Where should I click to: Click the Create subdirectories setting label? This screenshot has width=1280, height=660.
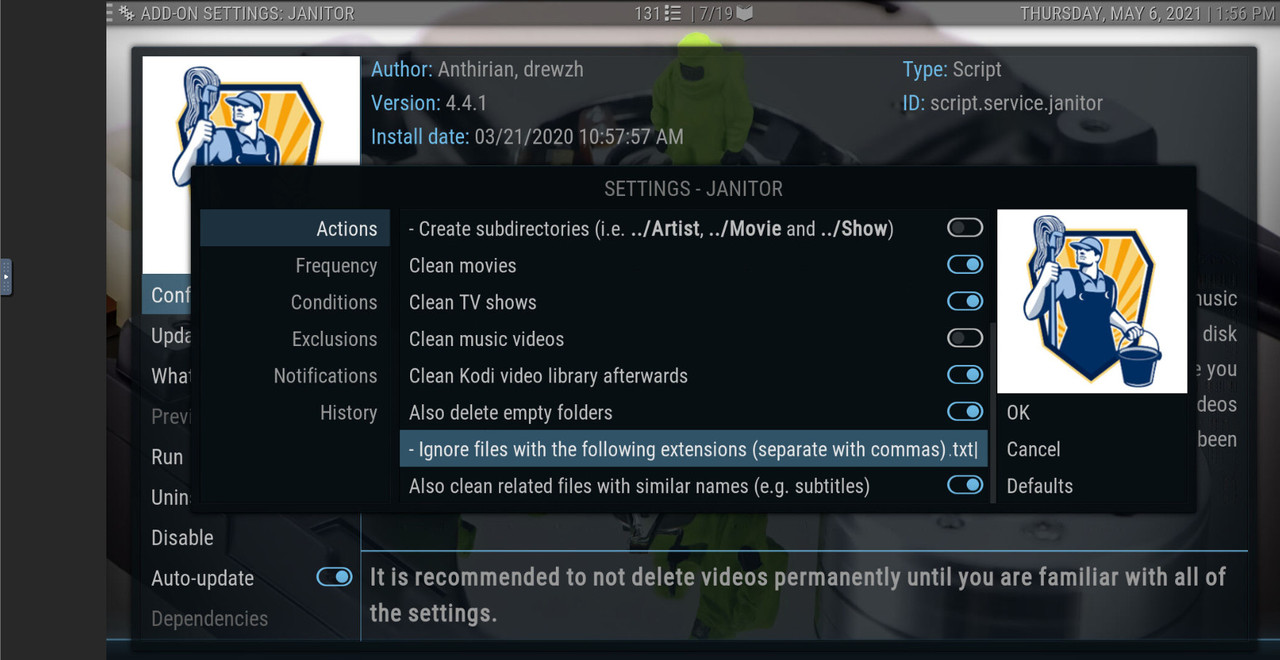pyautogui.click(x=649, y=229)
